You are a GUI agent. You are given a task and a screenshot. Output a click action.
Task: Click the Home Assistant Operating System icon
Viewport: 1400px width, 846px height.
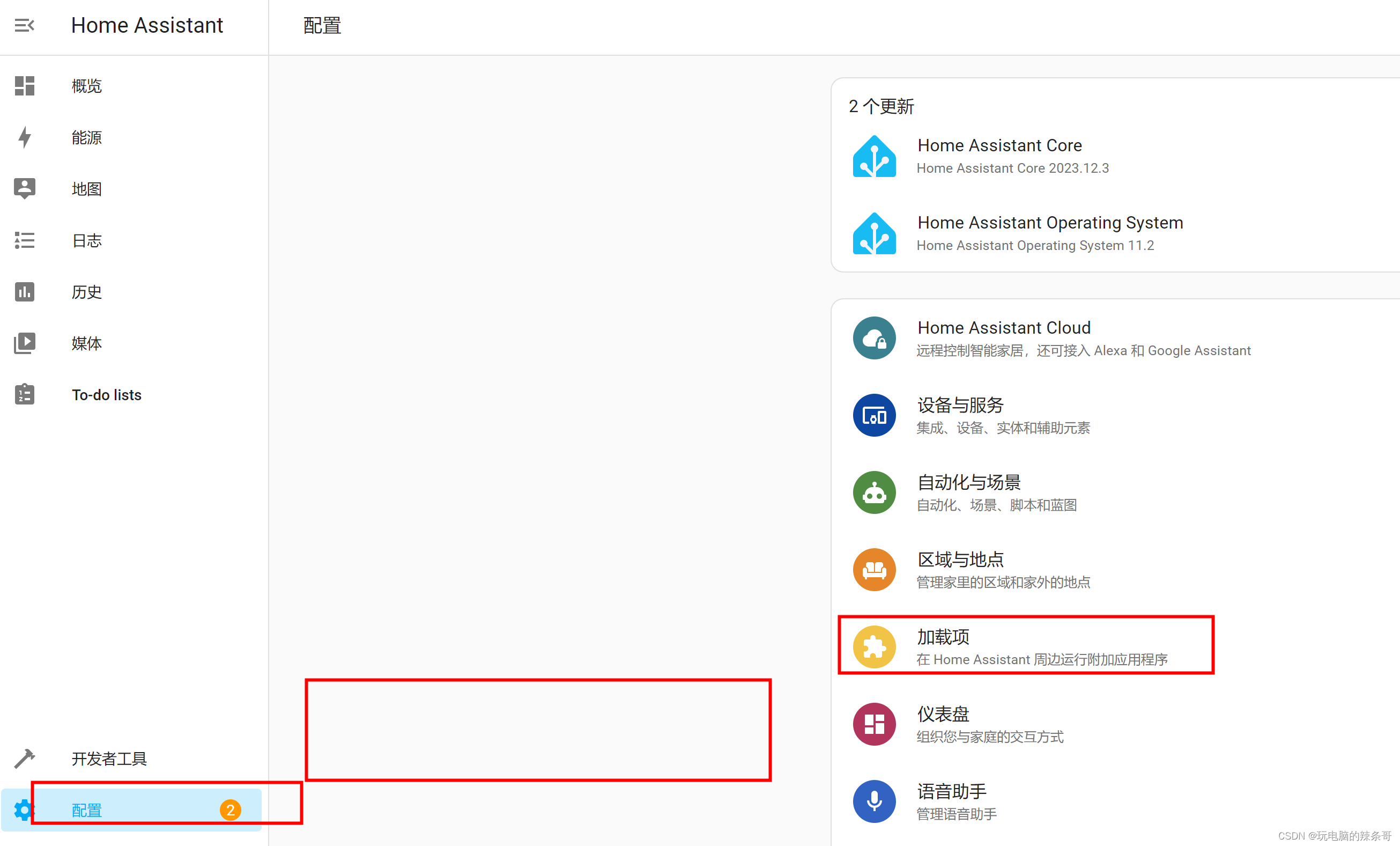tap(875, 234)
